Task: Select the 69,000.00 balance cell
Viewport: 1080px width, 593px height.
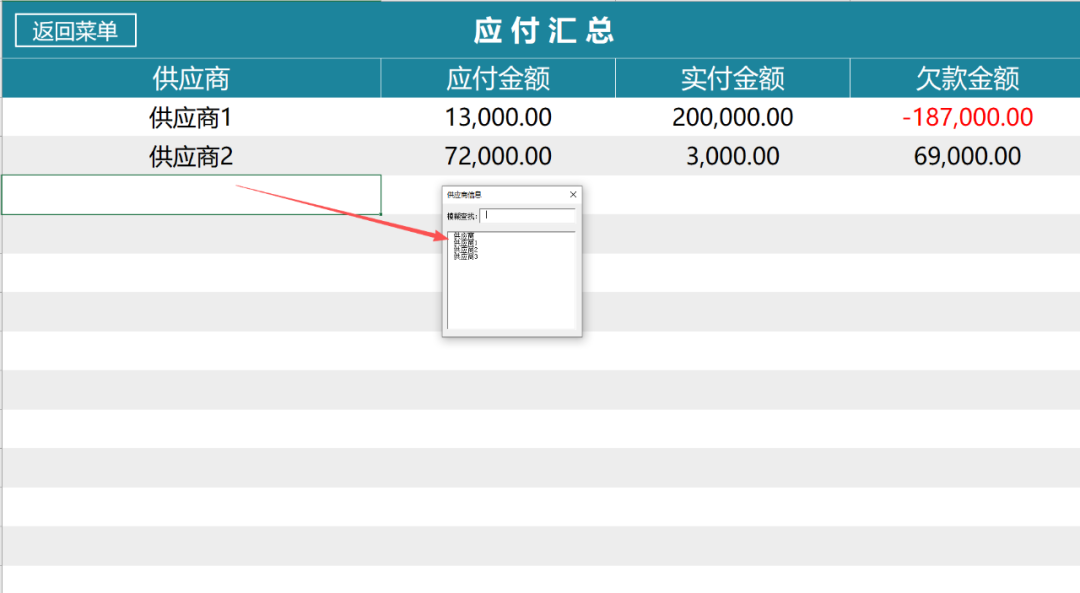Action: (967, 157)
